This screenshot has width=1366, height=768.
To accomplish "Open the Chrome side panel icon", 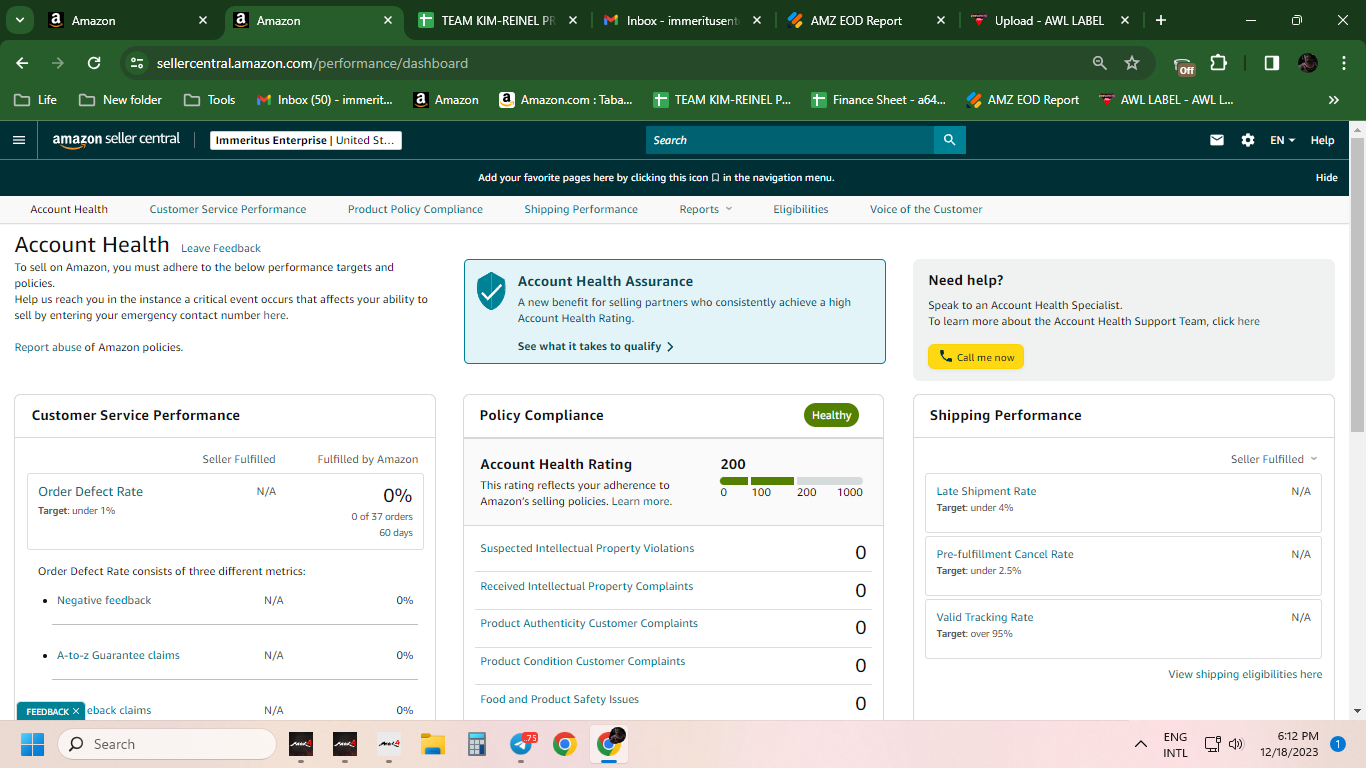I will 1272,63.
